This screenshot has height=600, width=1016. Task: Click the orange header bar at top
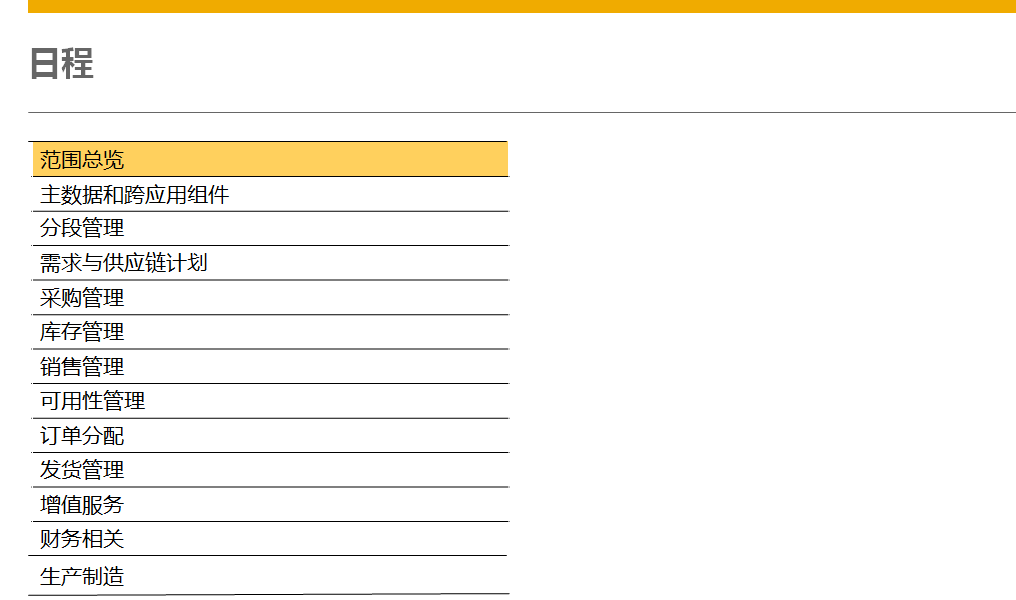coord(522,6)
